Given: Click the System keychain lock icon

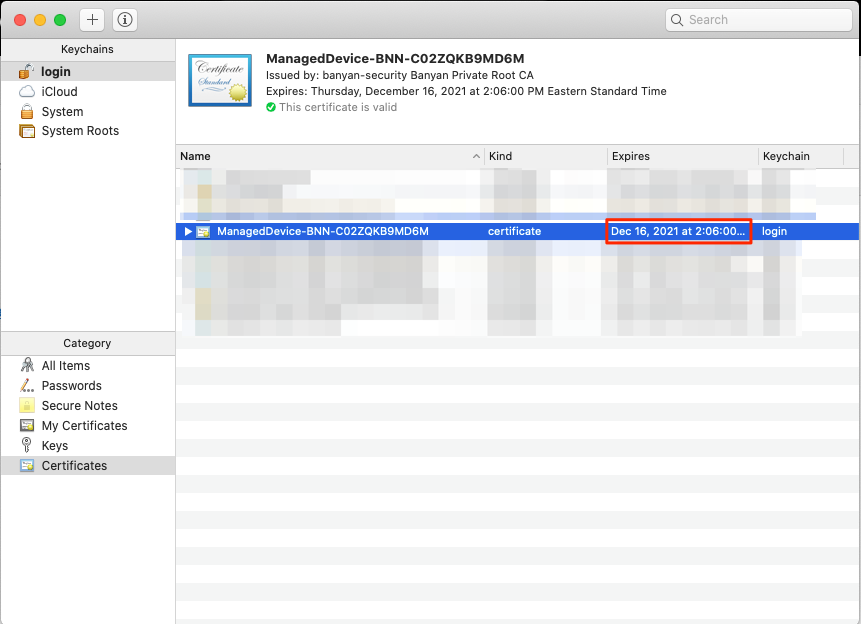Looking at the screenshot, I should pos(27,112).
